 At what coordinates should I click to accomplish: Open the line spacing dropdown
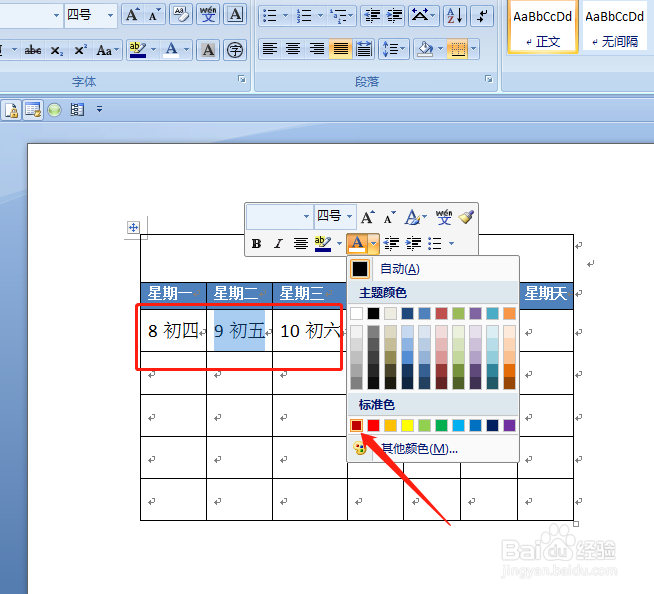tap(394, 49)
